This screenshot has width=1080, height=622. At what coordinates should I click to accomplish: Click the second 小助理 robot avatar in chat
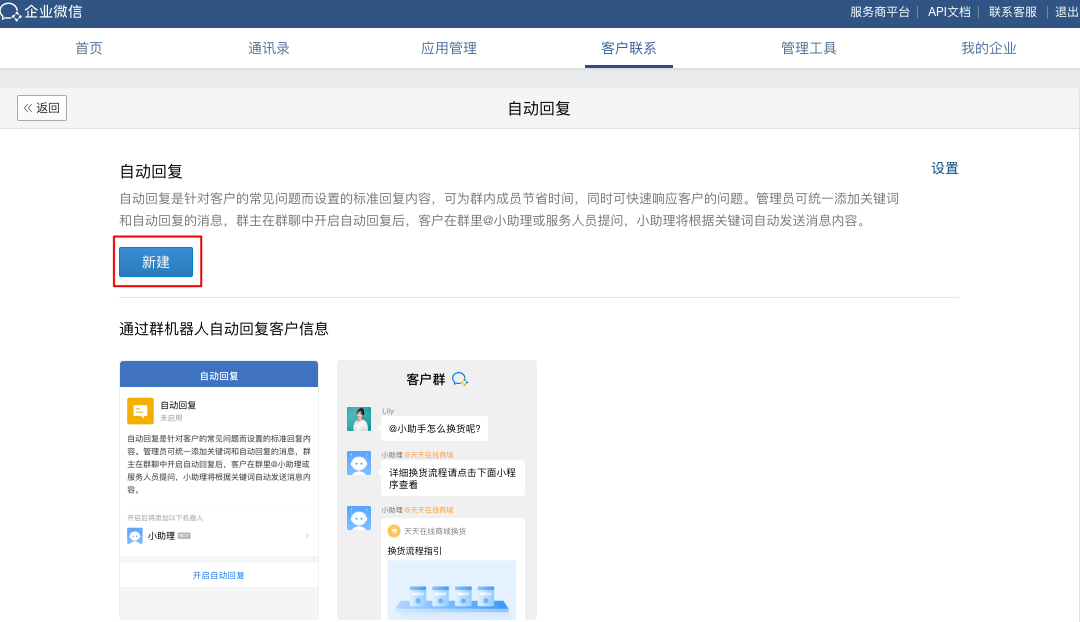(359, 518)
